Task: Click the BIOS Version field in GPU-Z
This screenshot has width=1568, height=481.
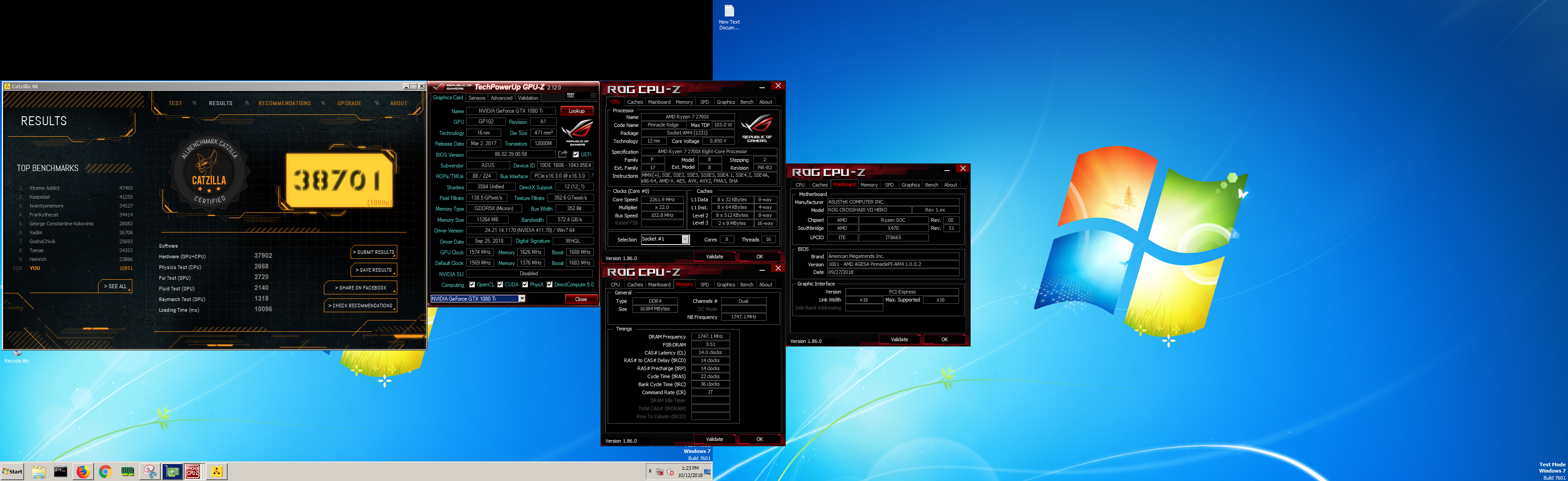Action: pos(511,155)
